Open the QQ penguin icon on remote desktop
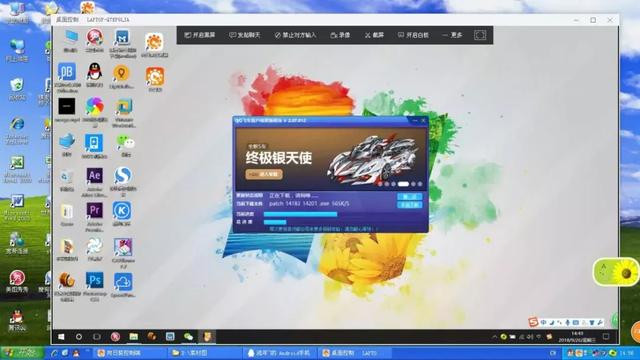Screen dimensions: 640x360 94,72
